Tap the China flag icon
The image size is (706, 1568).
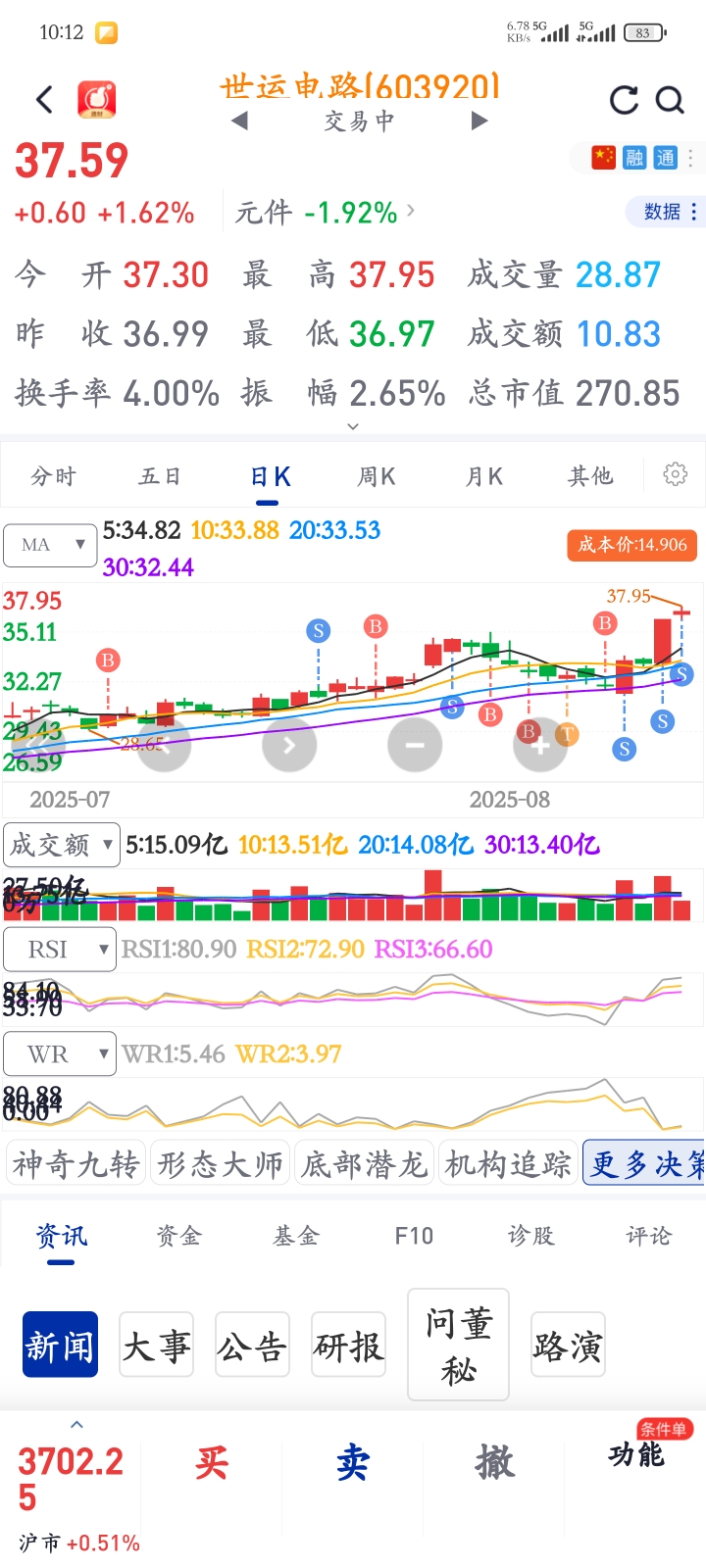point(604,157)
